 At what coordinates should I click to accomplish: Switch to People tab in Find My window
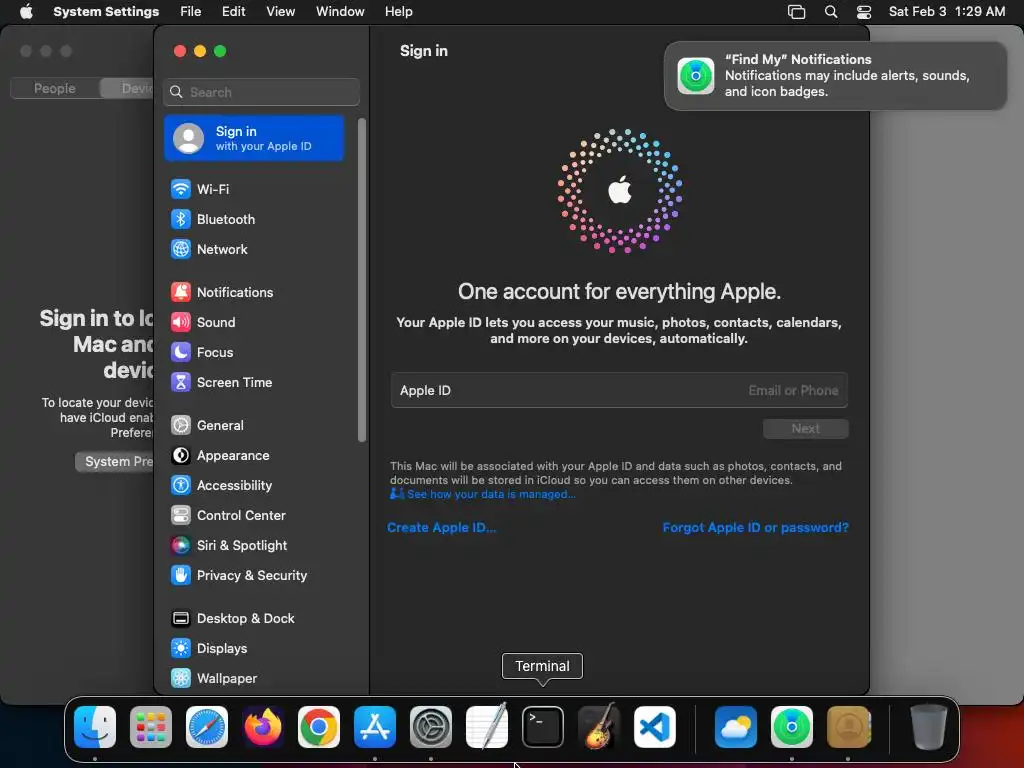(x=55, y=88)
